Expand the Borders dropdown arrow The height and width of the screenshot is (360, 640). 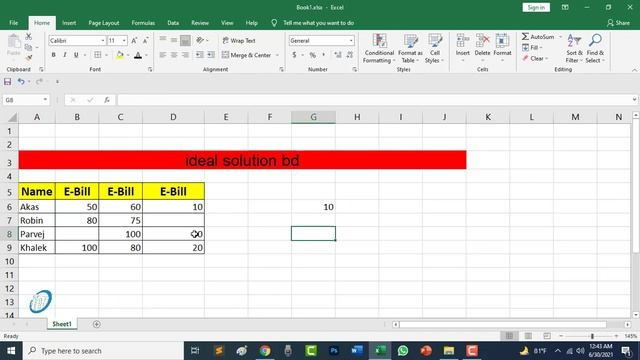coord(107,55)
